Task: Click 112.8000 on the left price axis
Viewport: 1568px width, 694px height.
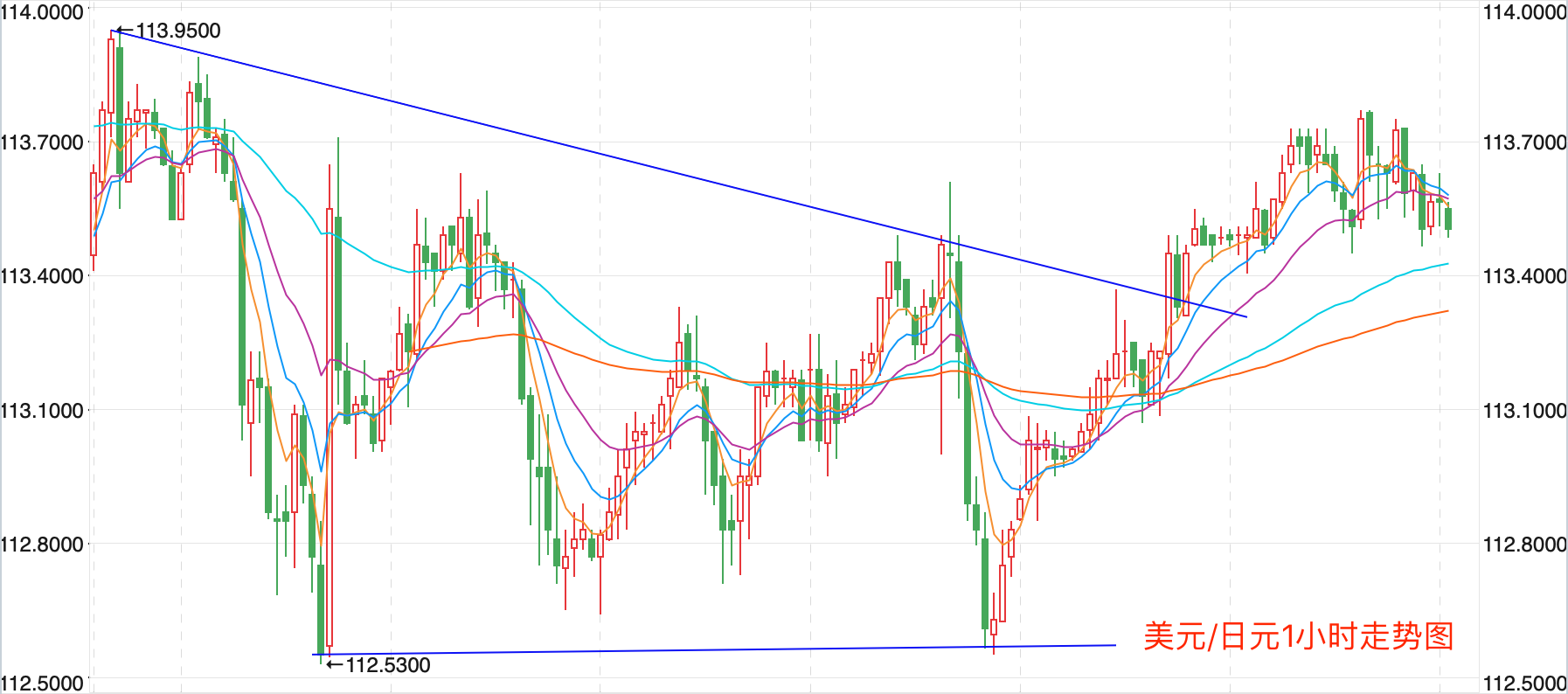Action: [x=42, y=544]
